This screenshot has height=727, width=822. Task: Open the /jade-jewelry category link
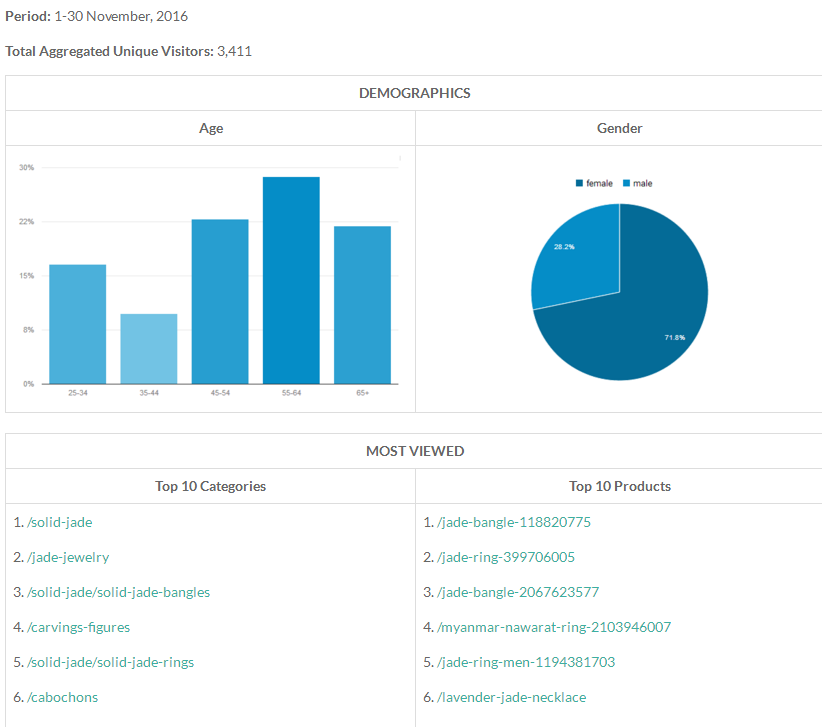tap(68, 557)
